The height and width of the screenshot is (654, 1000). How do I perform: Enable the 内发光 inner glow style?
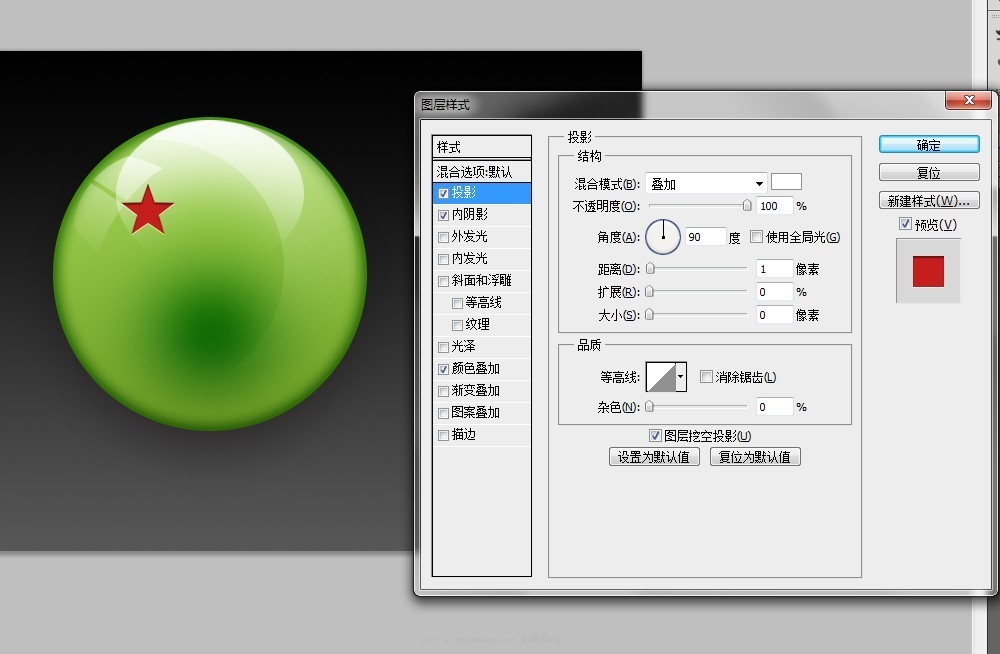pos(443,258)
